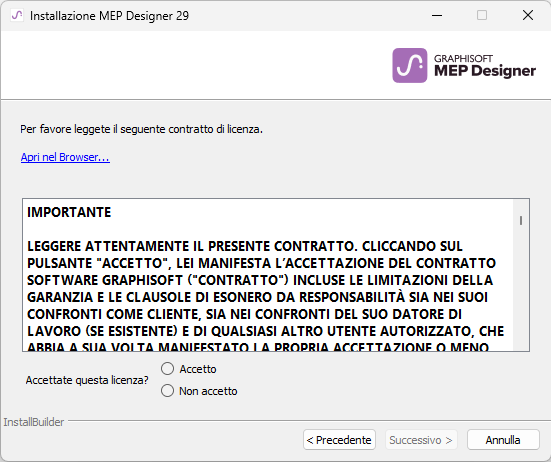Image resolution: width=551 pixels, height=462 pixels.
Task: Open the Apri nel Browser link
Action: [65, 157]
